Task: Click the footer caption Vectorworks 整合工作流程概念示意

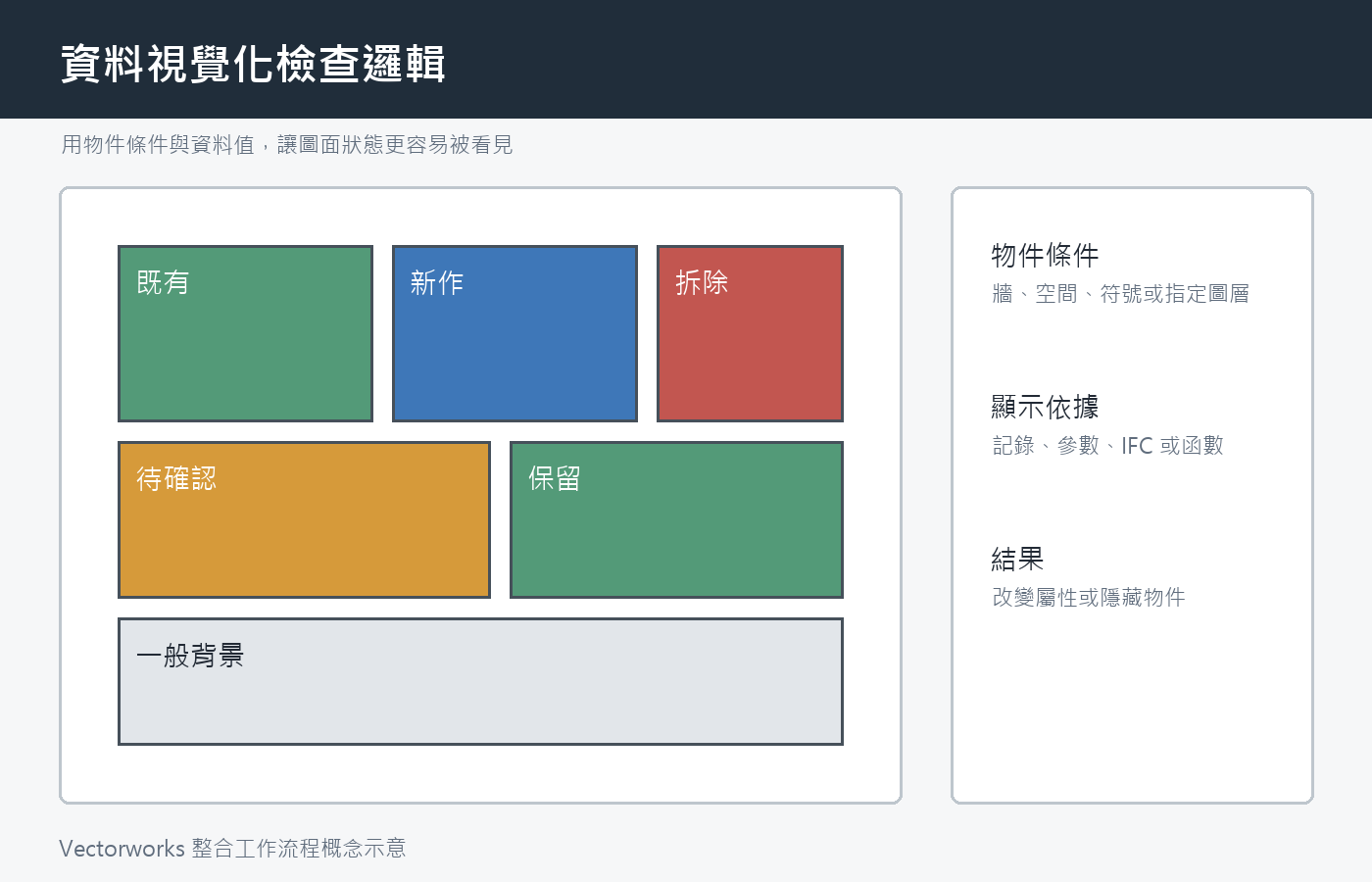Action: pos(232,849)
